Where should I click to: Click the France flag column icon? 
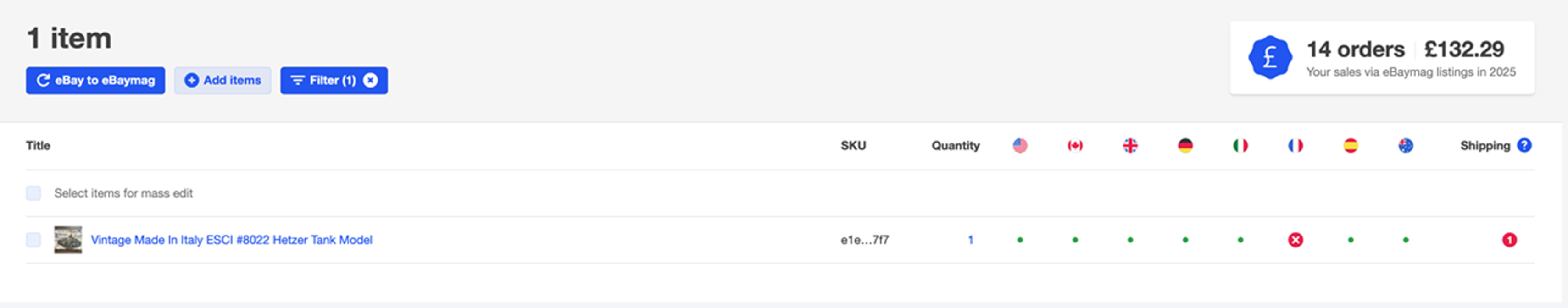pos(1296,145)
